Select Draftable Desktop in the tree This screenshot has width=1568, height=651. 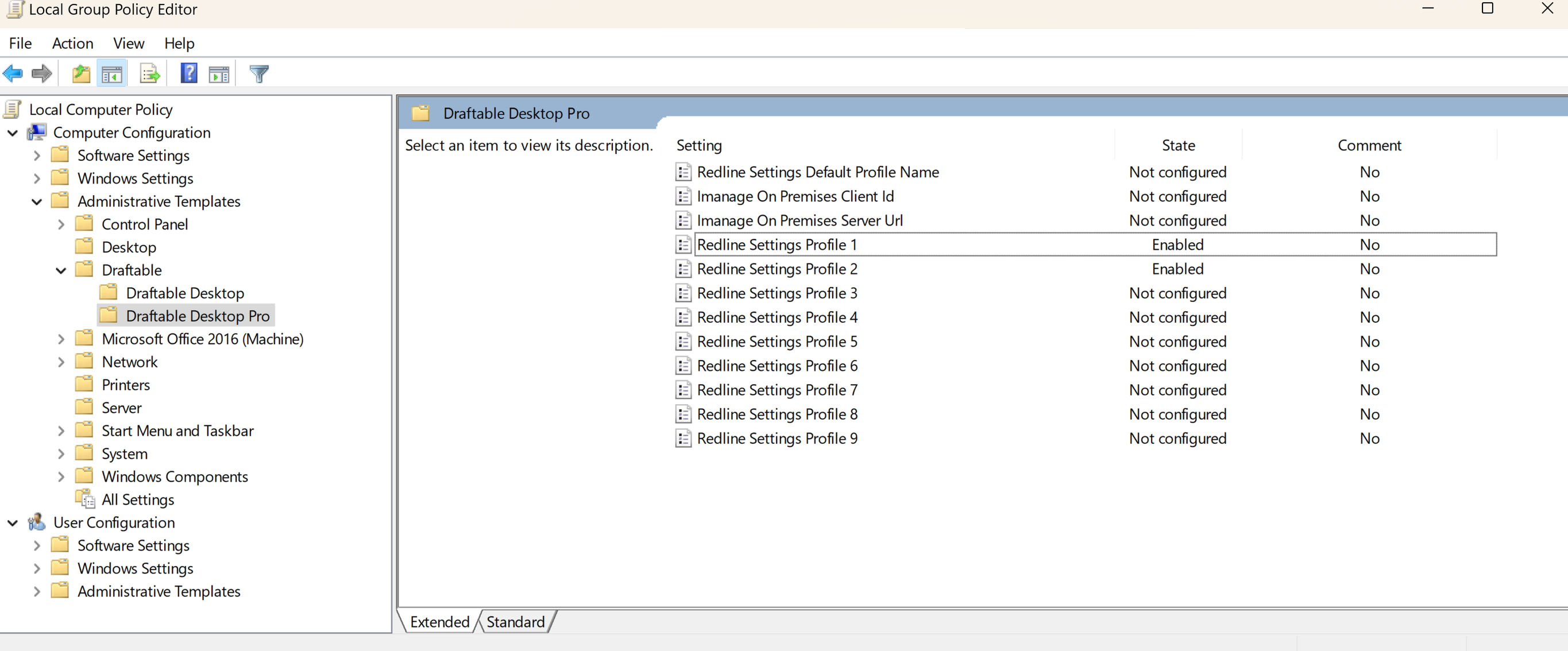(x=185, y=293)
